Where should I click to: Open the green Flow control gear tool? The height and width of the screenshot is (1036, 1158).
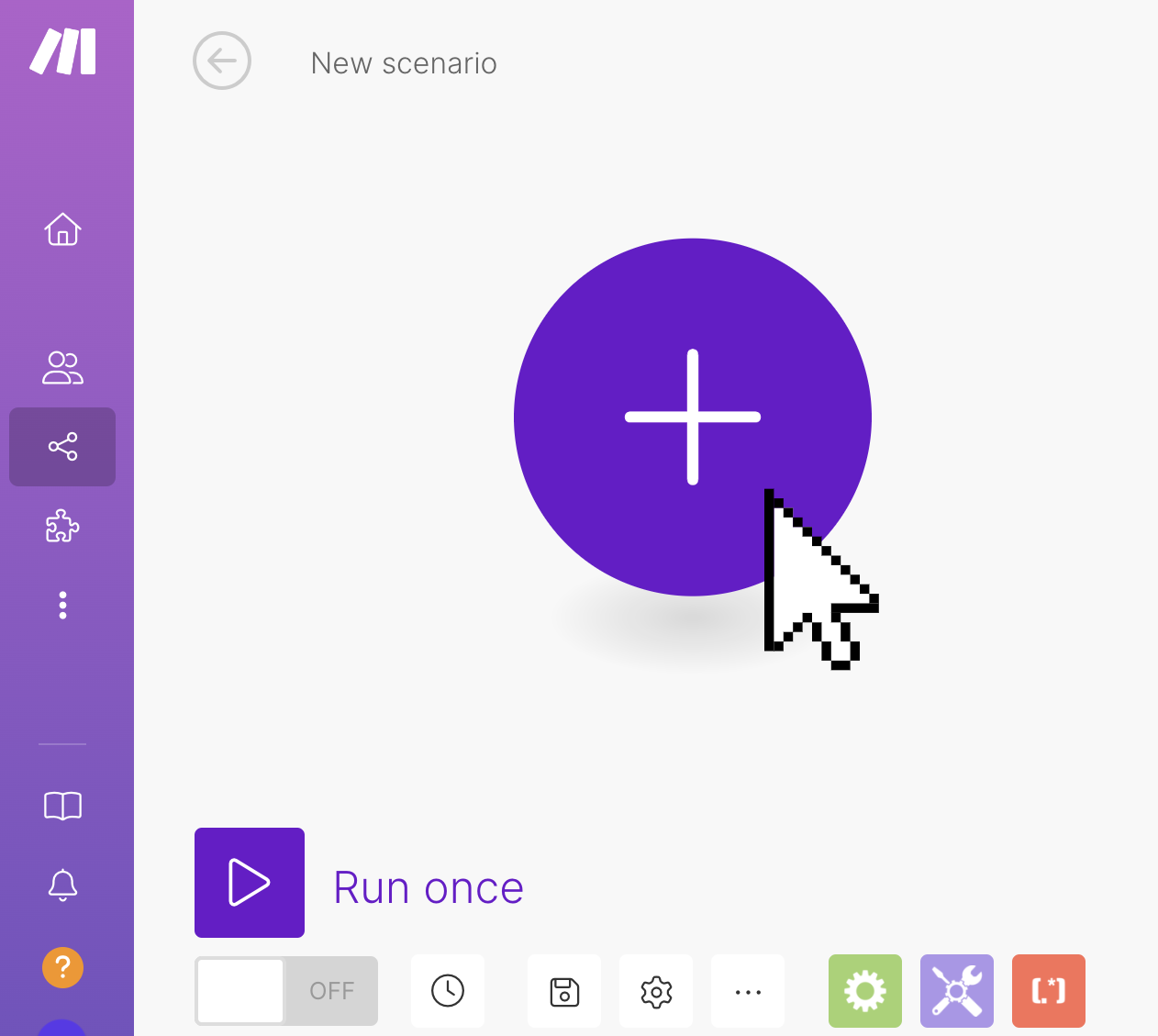pos(864,991)
